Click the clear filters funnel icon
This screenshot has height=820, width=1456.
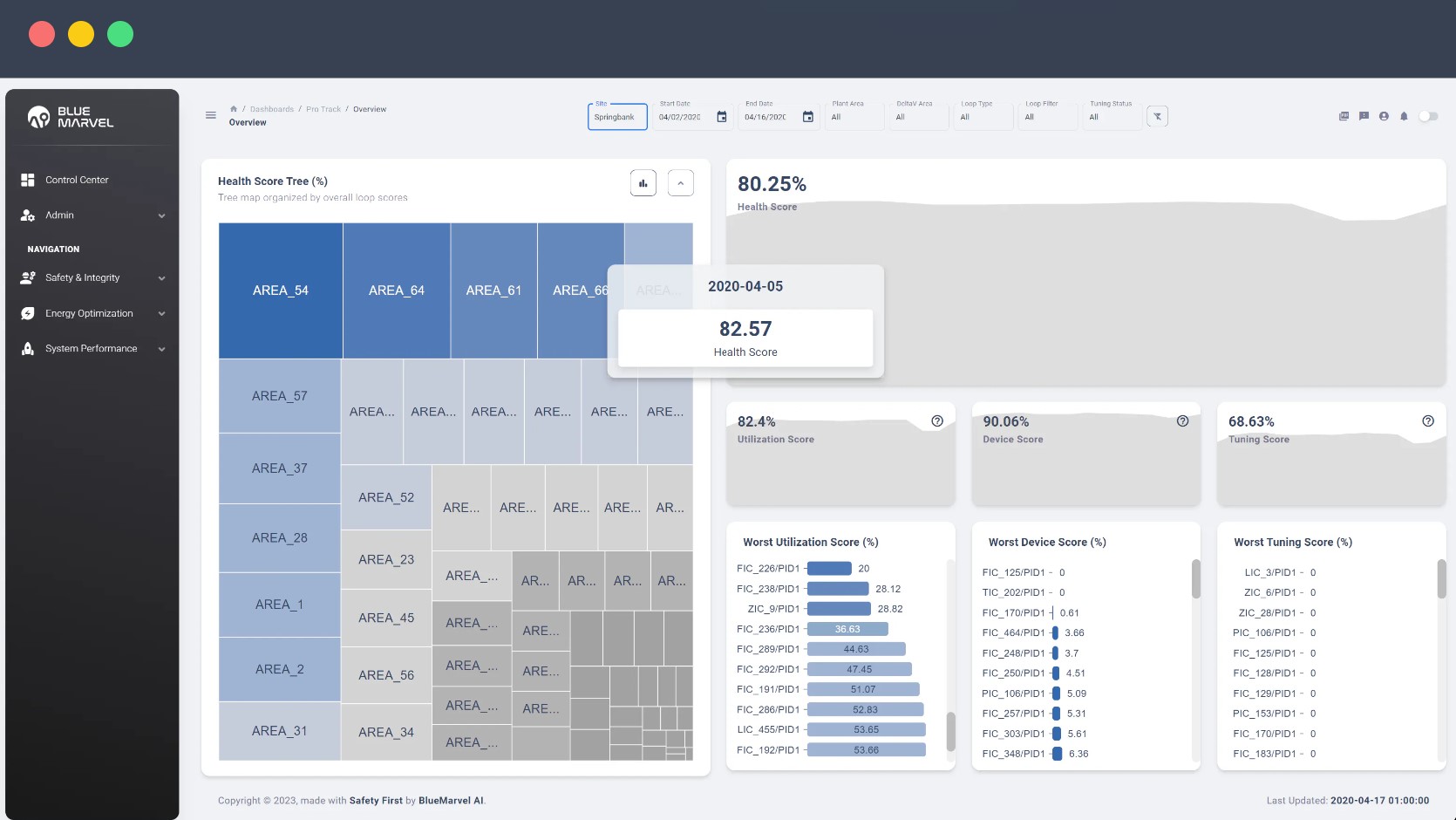point(1157,117)
